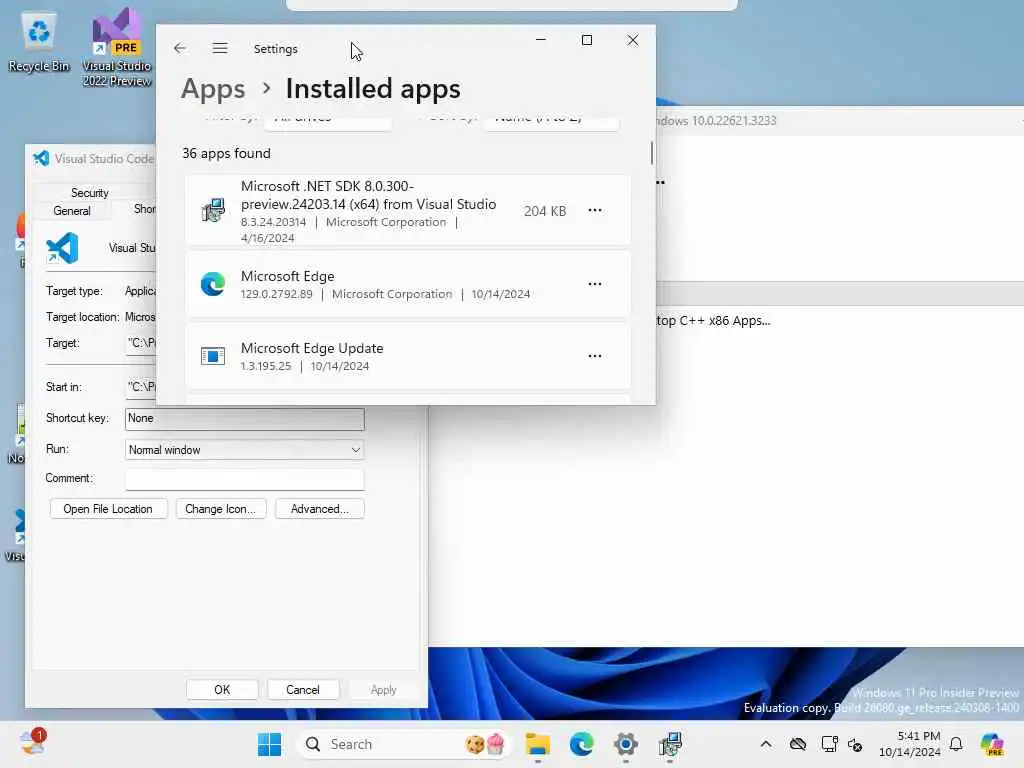The image size is (1024, 768).
Task: Click the Microsoft Edge Update app icon
Action: pos(213,356)
